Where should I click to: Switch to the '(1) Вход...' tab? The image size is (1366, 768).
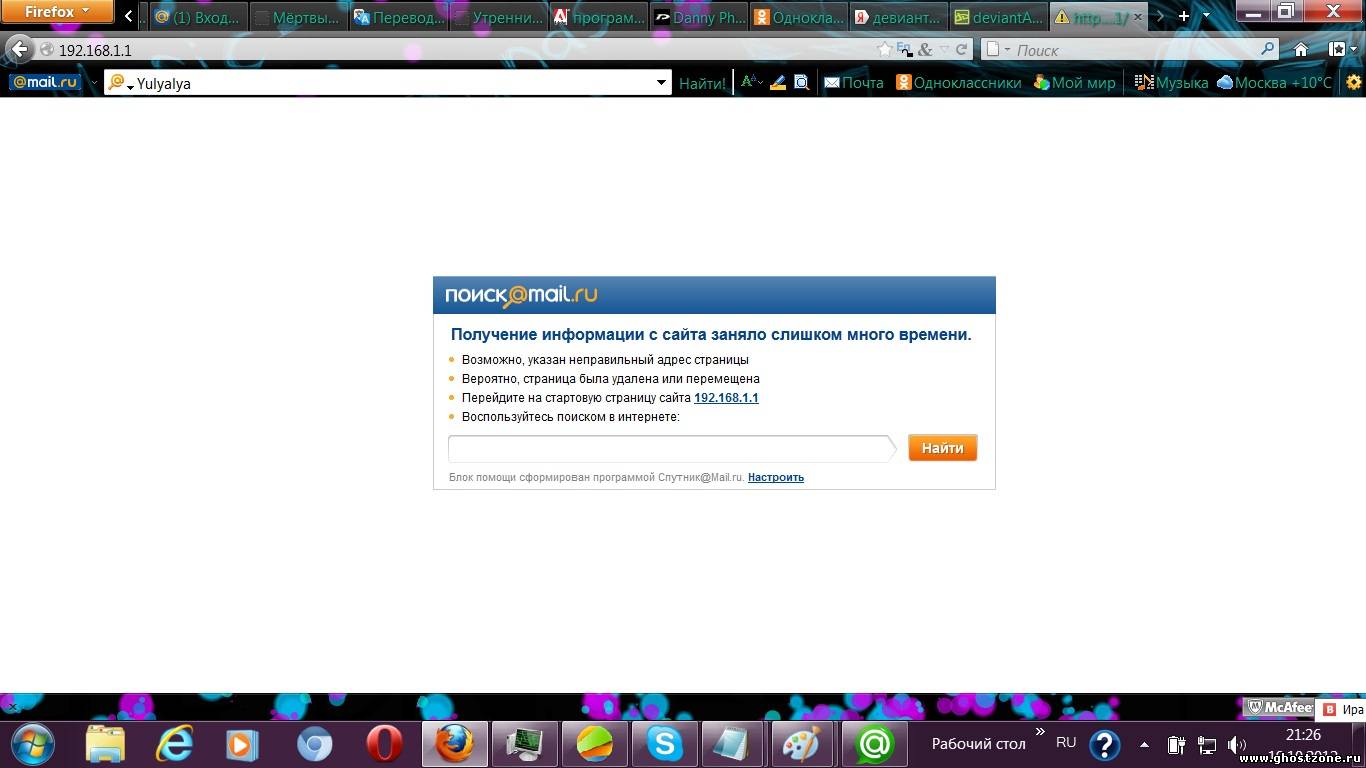pyautogui.click(x=197, y=17)
